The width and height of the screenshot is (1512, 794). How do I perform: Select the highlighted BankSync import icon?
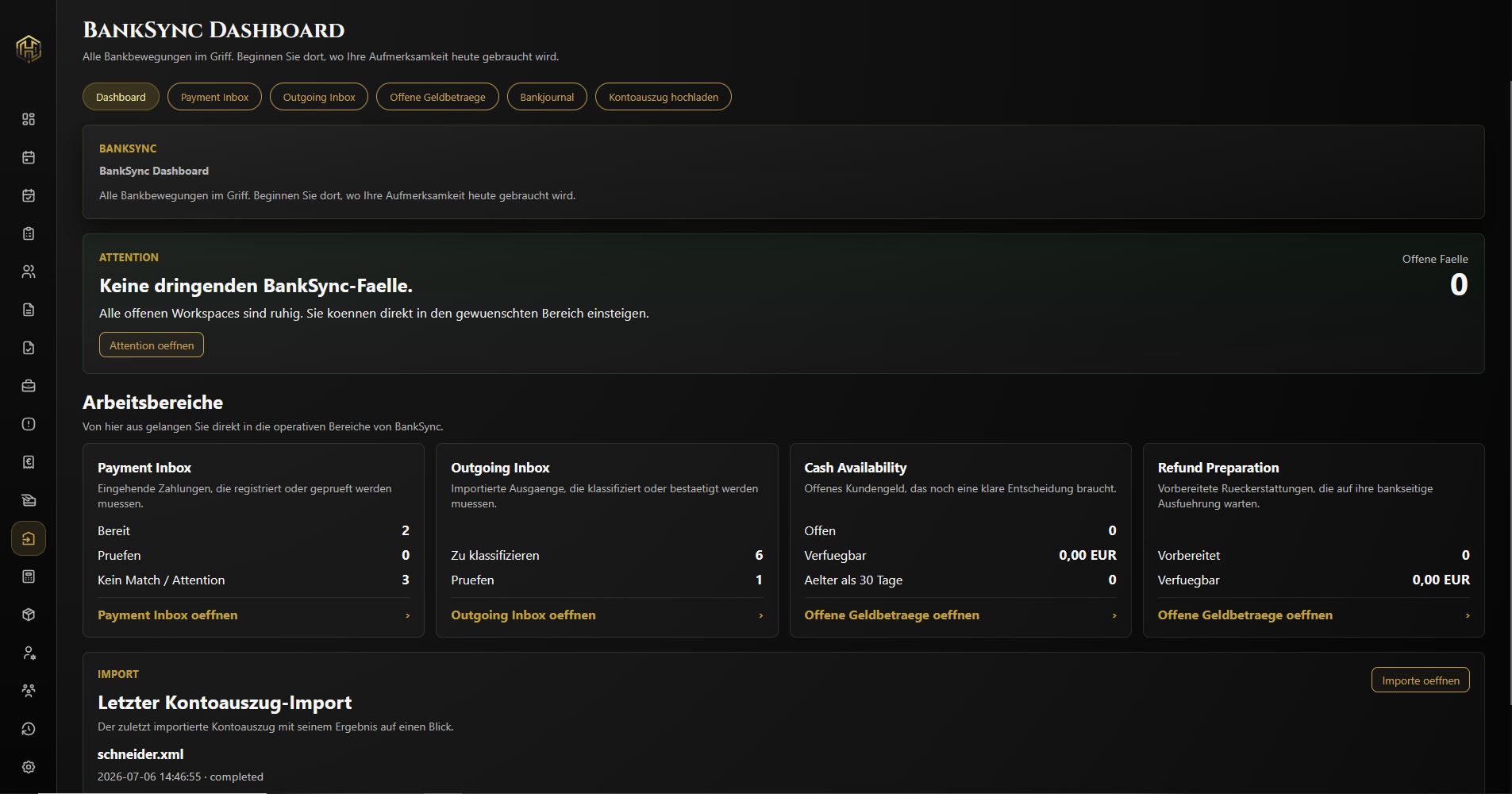(29, 538)
